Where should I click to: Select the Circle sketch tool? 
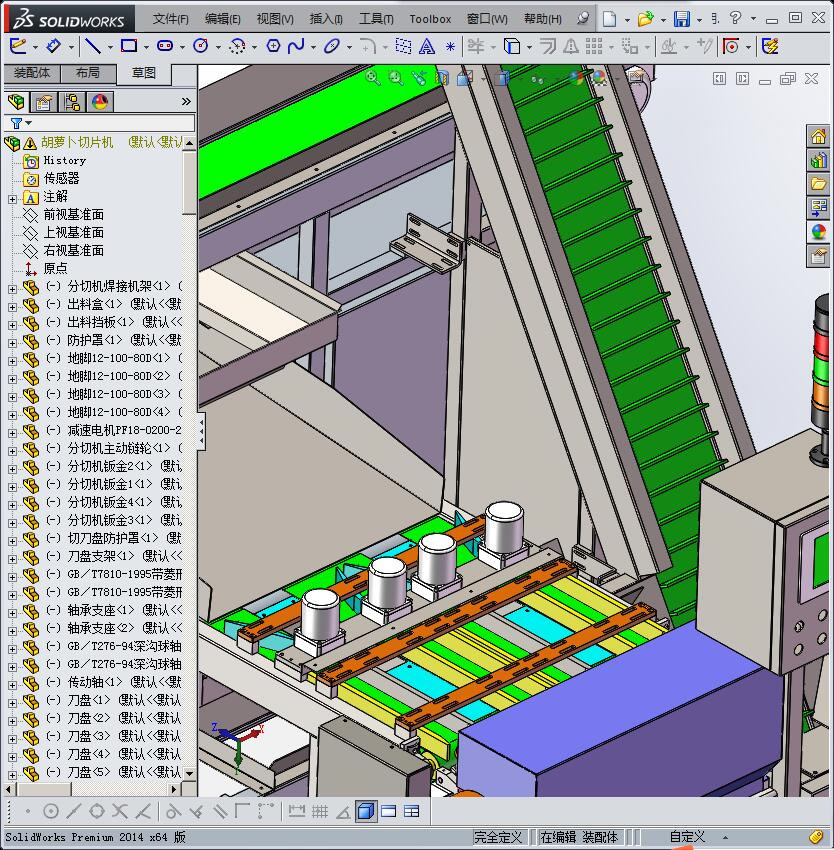(x=201, y=46)
